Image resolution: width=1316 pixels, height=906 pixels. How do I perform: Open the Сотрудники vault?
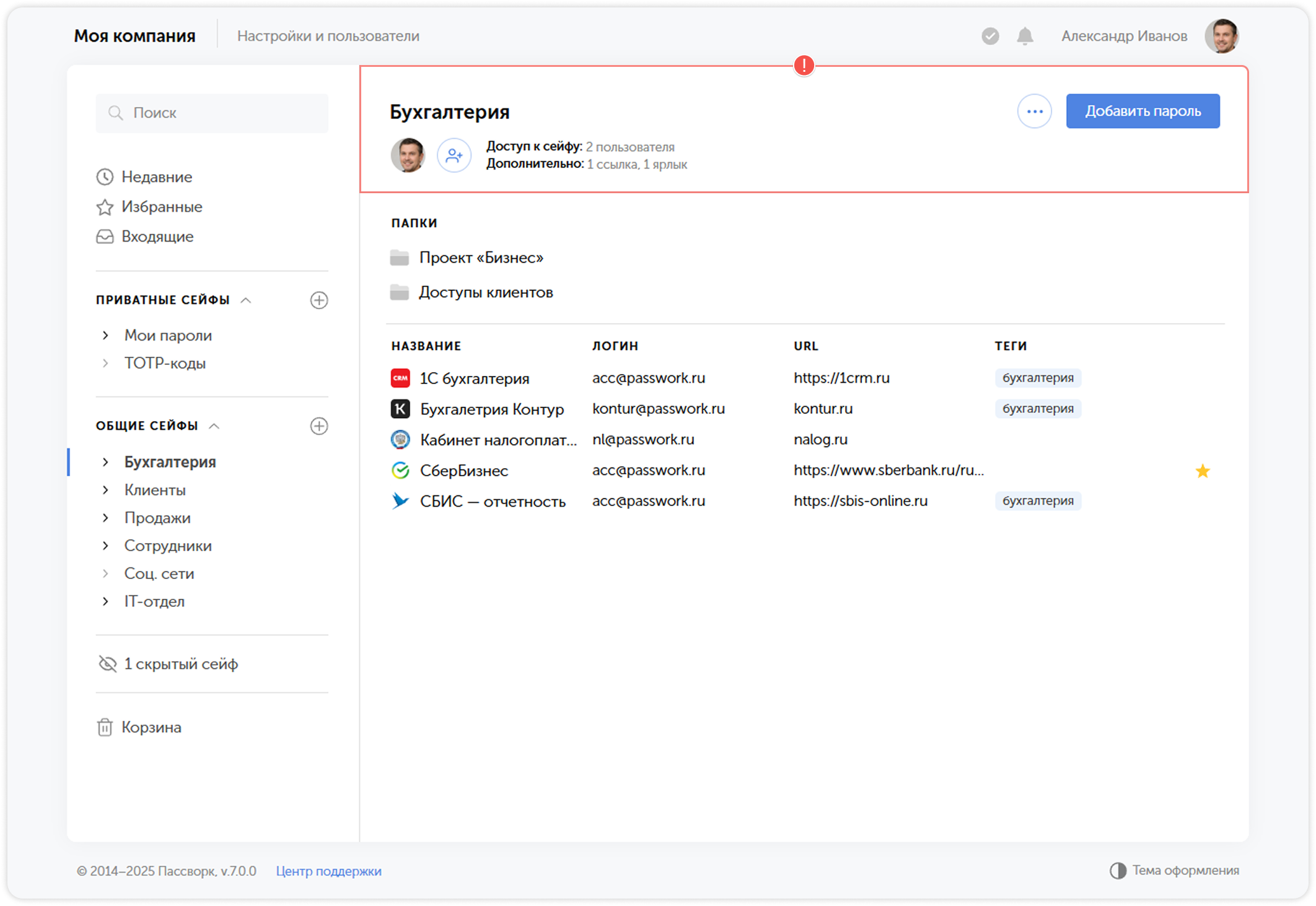click(168, 546)
